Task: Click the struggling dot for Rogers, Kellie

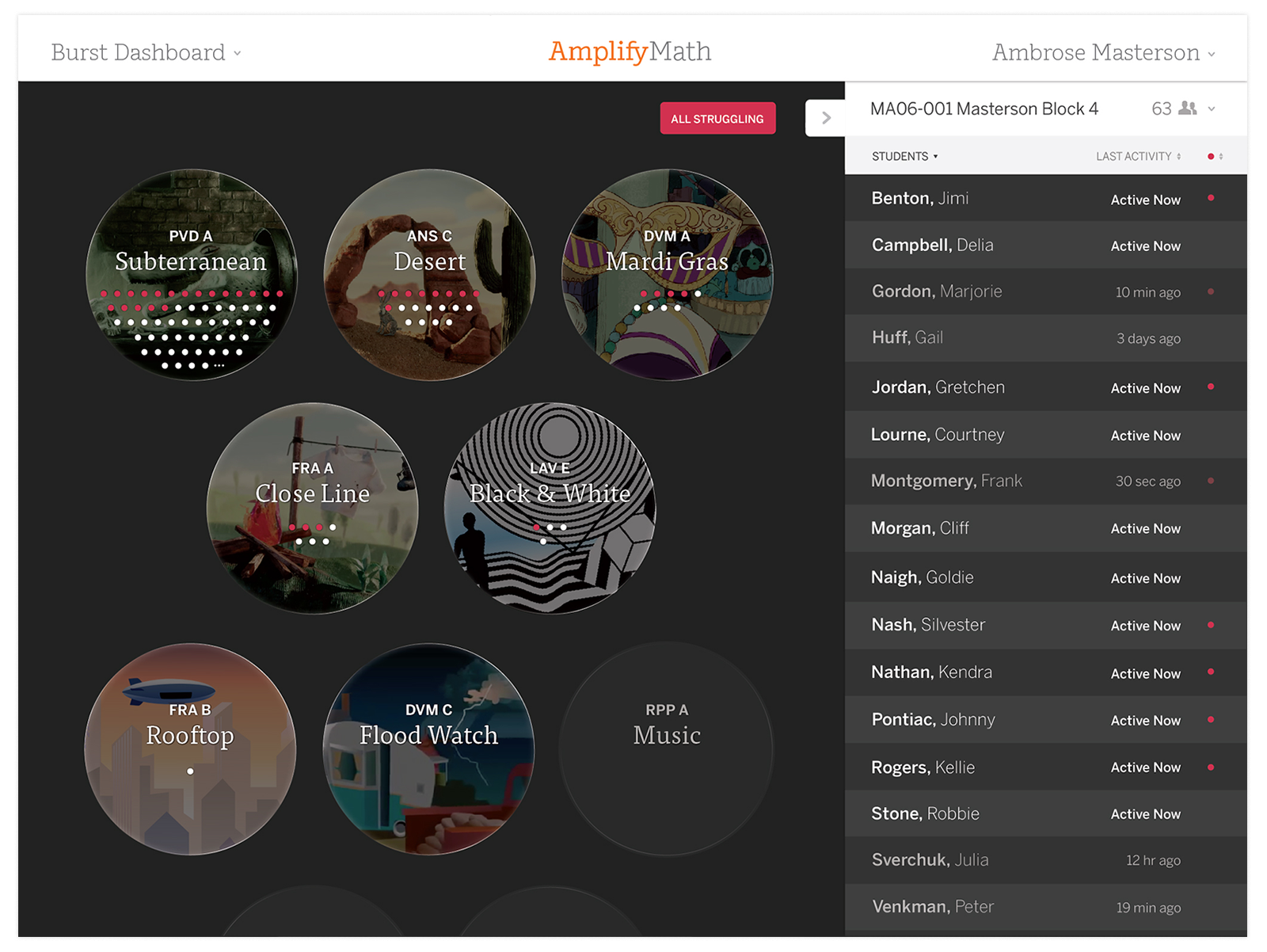Action: pos(1211,767)
